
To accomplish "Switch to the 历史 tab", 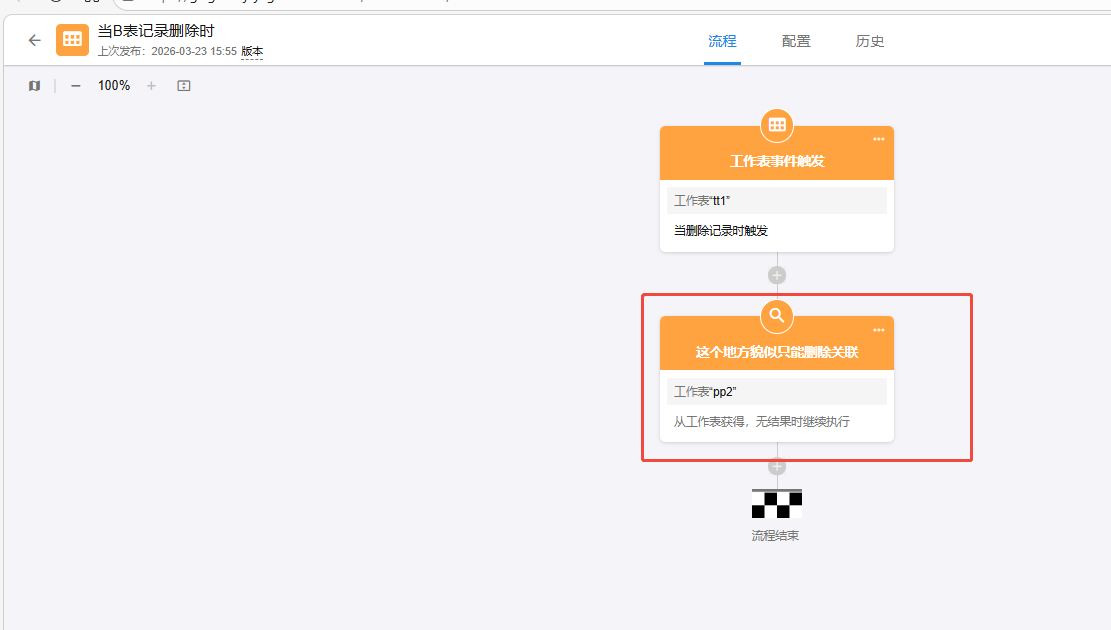I will [869, 41].
